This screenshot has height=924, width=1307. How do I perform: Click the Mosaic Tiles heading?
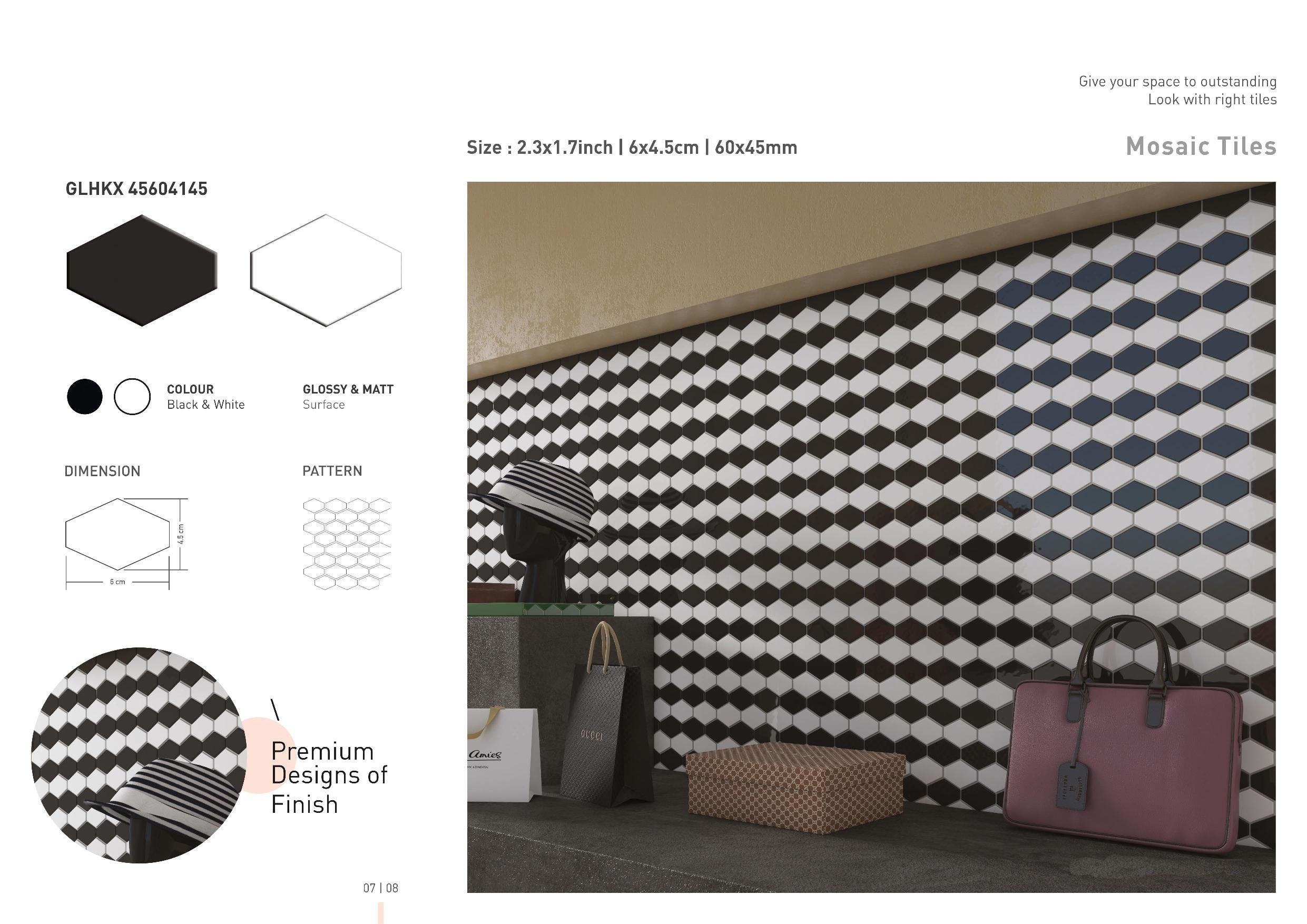1201,146
